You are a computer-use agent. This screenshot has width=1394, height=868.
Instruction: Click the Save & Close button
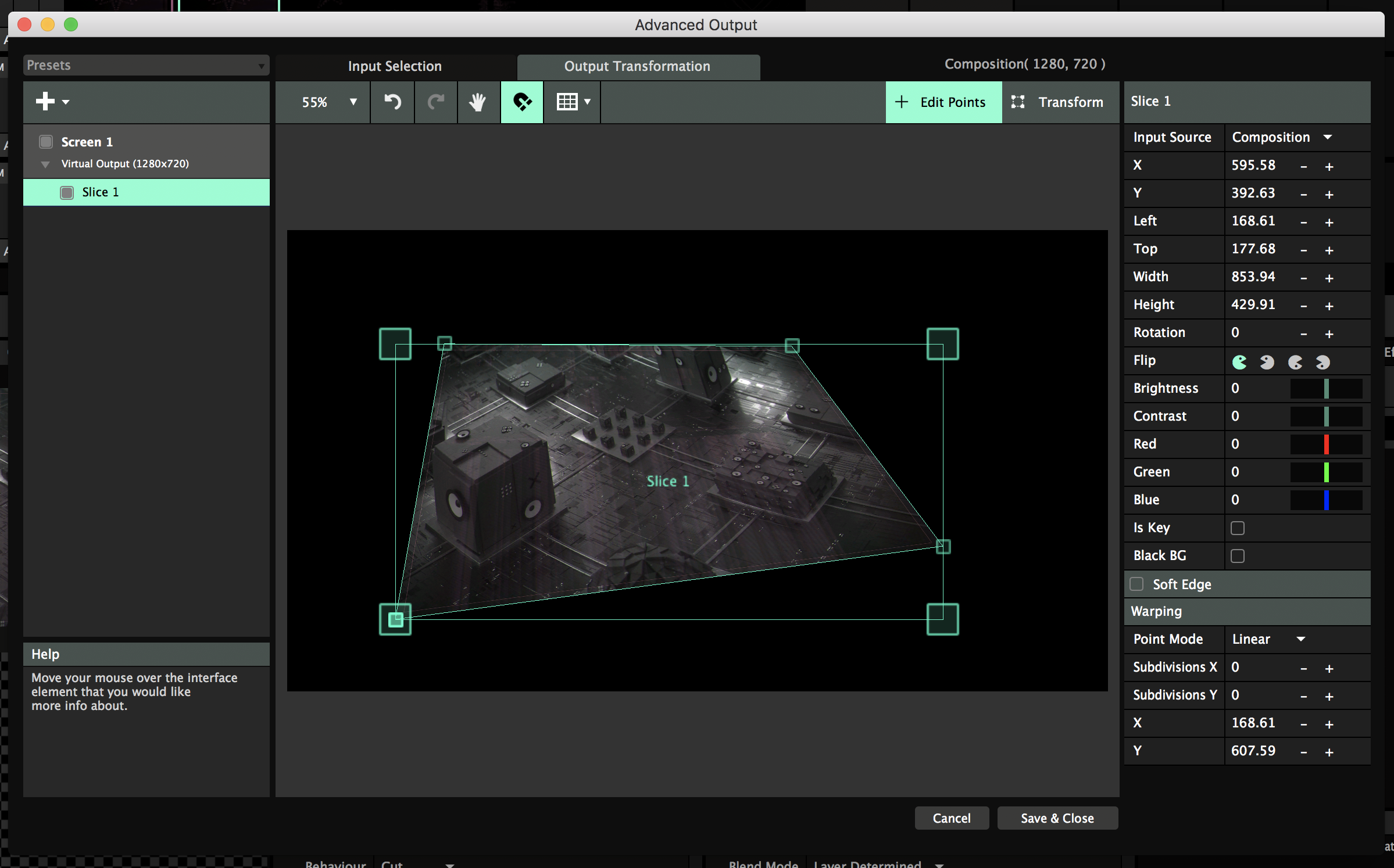1057,818
